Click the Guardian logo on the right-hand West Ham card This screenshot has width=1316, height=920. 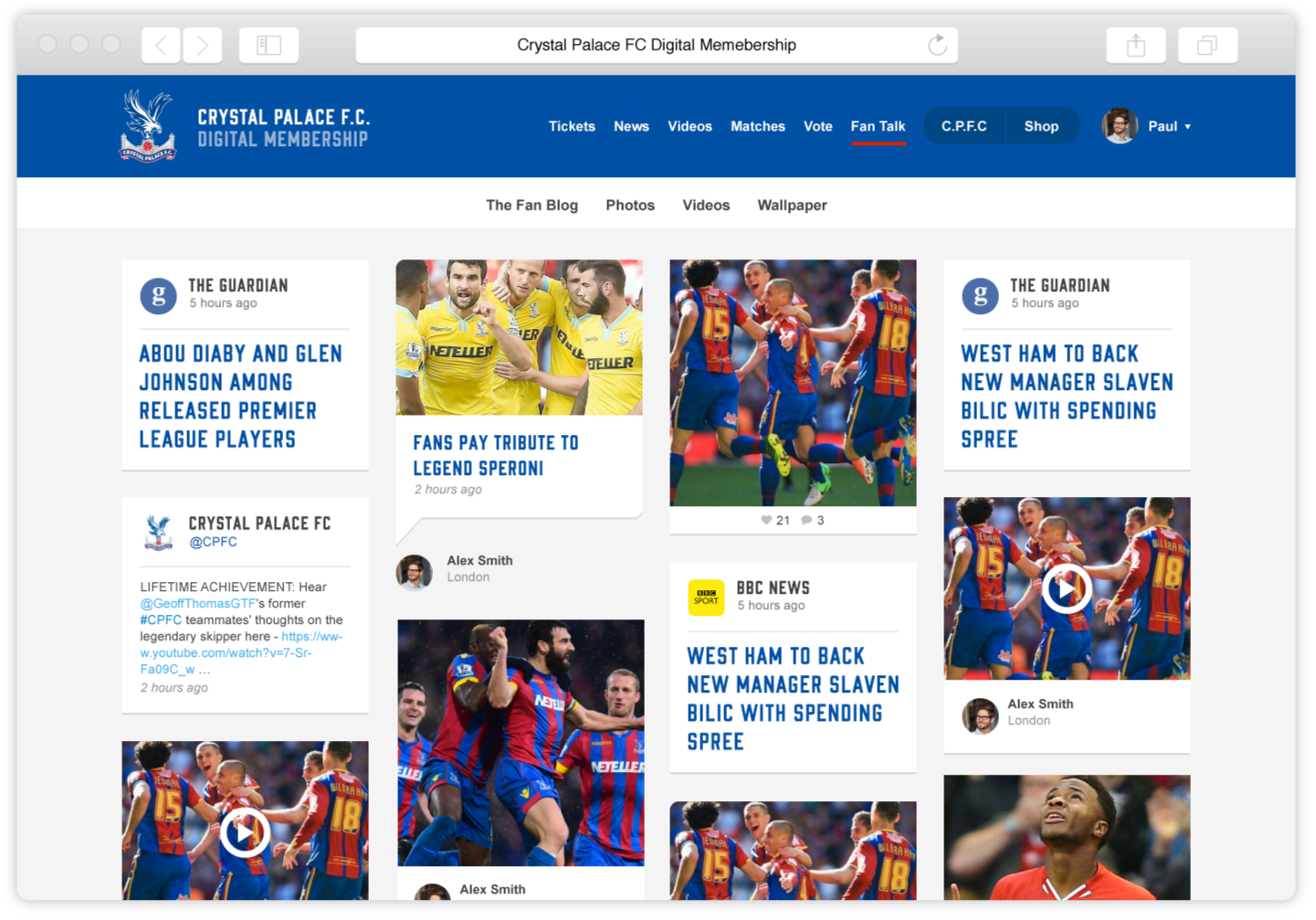pyautogui.click(x=980, y=296)
